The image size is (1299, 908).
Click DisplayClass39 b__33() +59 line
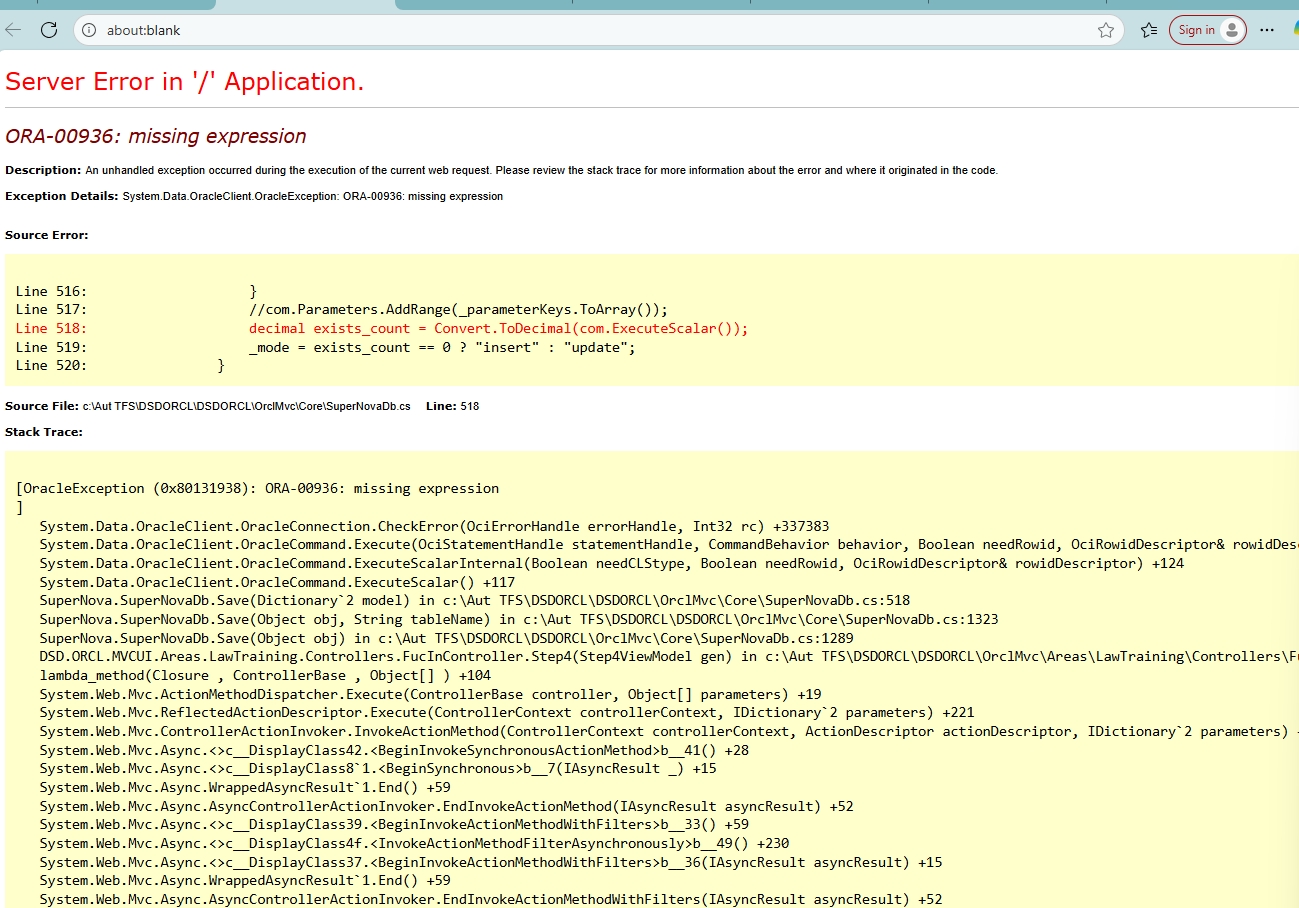point(394,825)
